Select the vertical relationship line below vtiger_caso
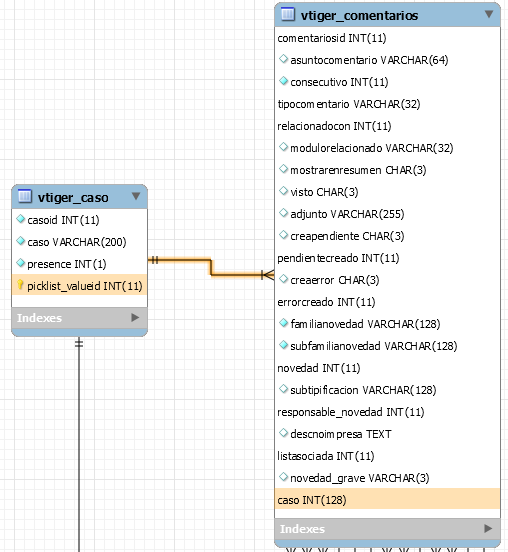Screen dimensions: 508x552 (x=79, y=445)
